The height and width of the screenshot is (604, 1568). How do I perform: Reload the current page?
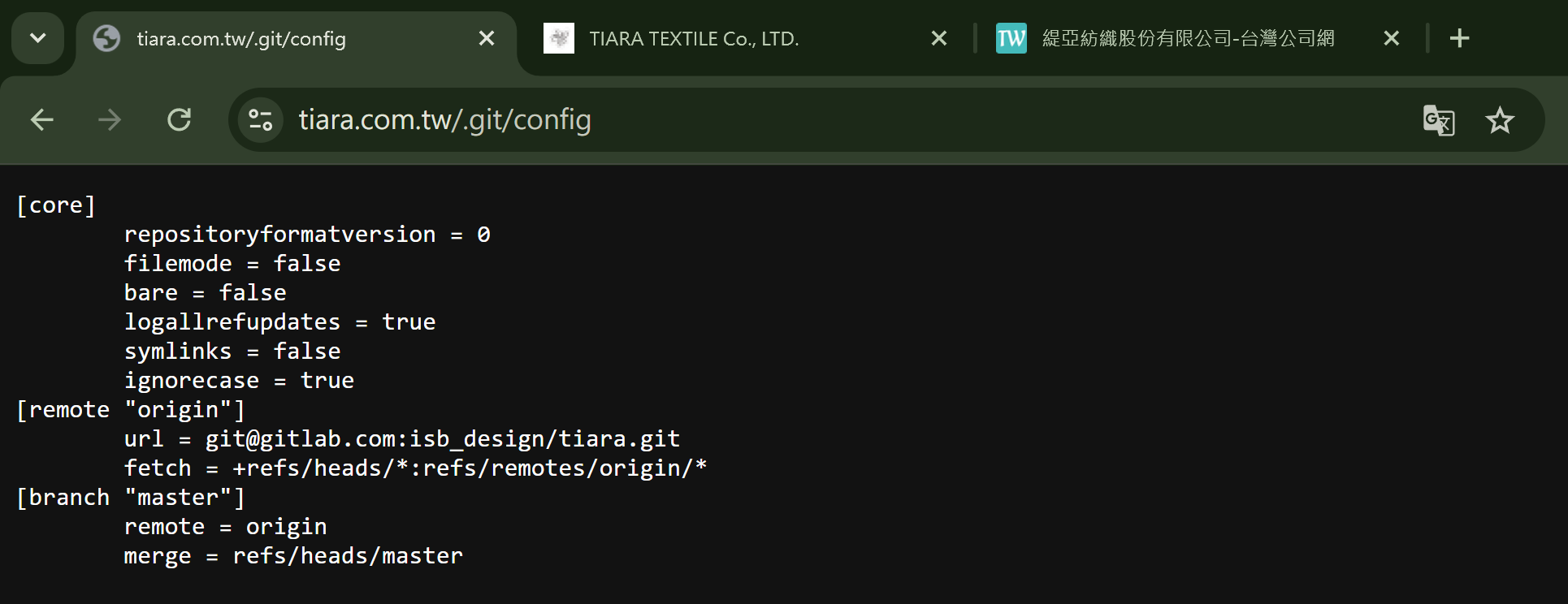pyautogui.click(x=179, y=120)
